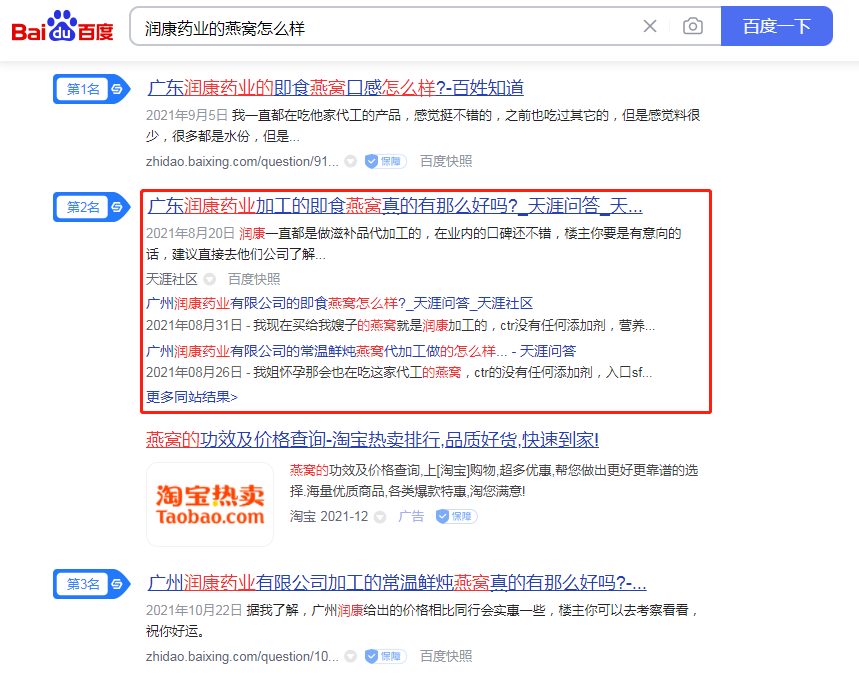Viewport: 859px width, 677px height.
Task: Click date 2021年9月5日 in first result
Action: [186, 115]
